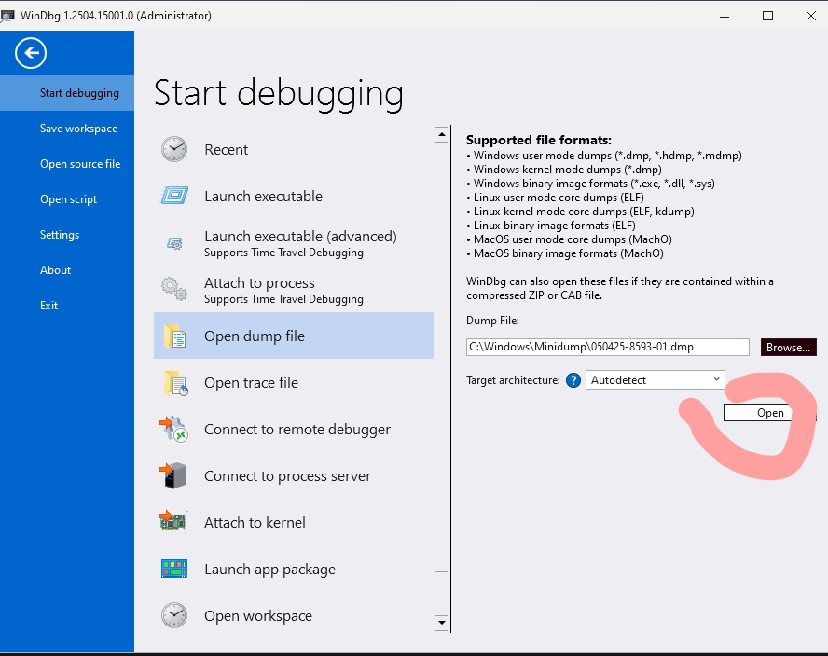Image resolution: width=828 pixels, height=656 pixels.
Task: Click the Open dump file folder icon
Action: coord(175,336)
